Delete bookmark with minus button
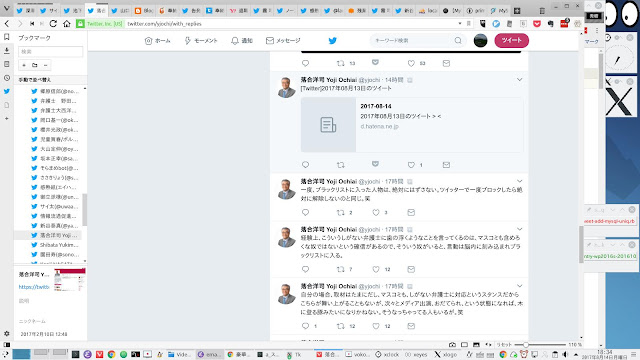This screenshot has height=360, width=640. [45, 65]
